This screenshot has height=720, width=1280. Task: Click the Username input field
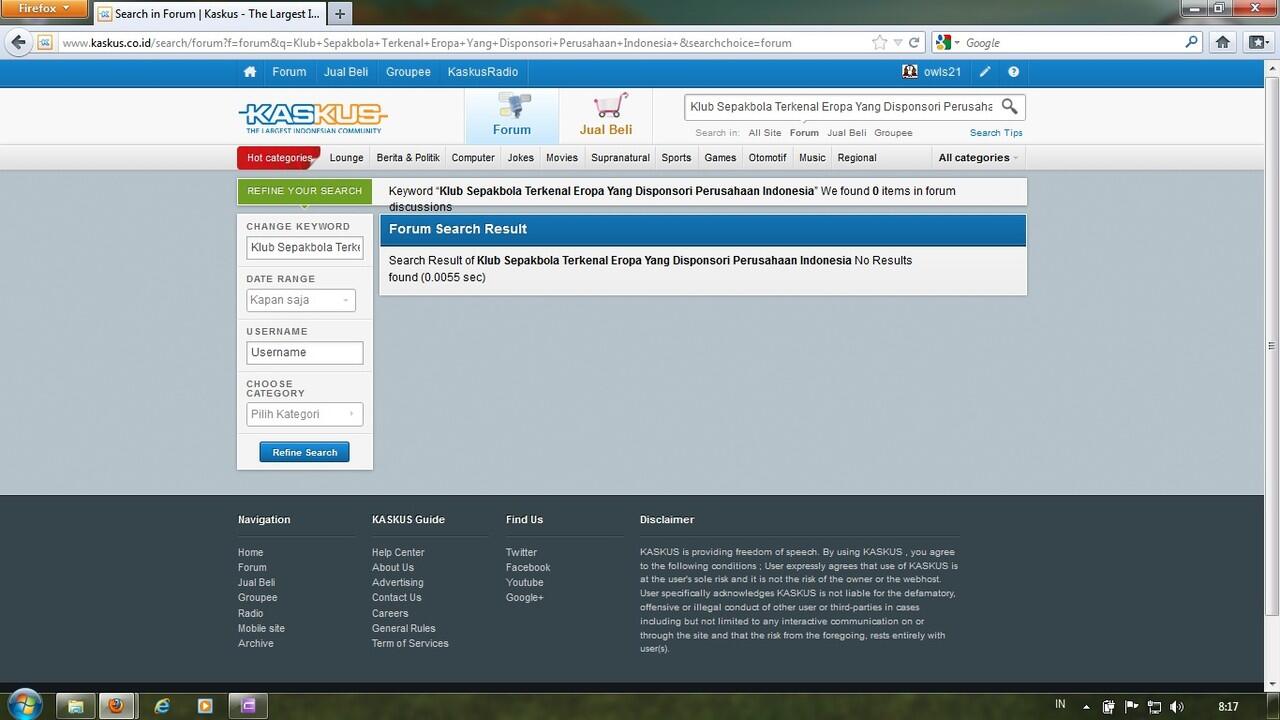point(305,352)
